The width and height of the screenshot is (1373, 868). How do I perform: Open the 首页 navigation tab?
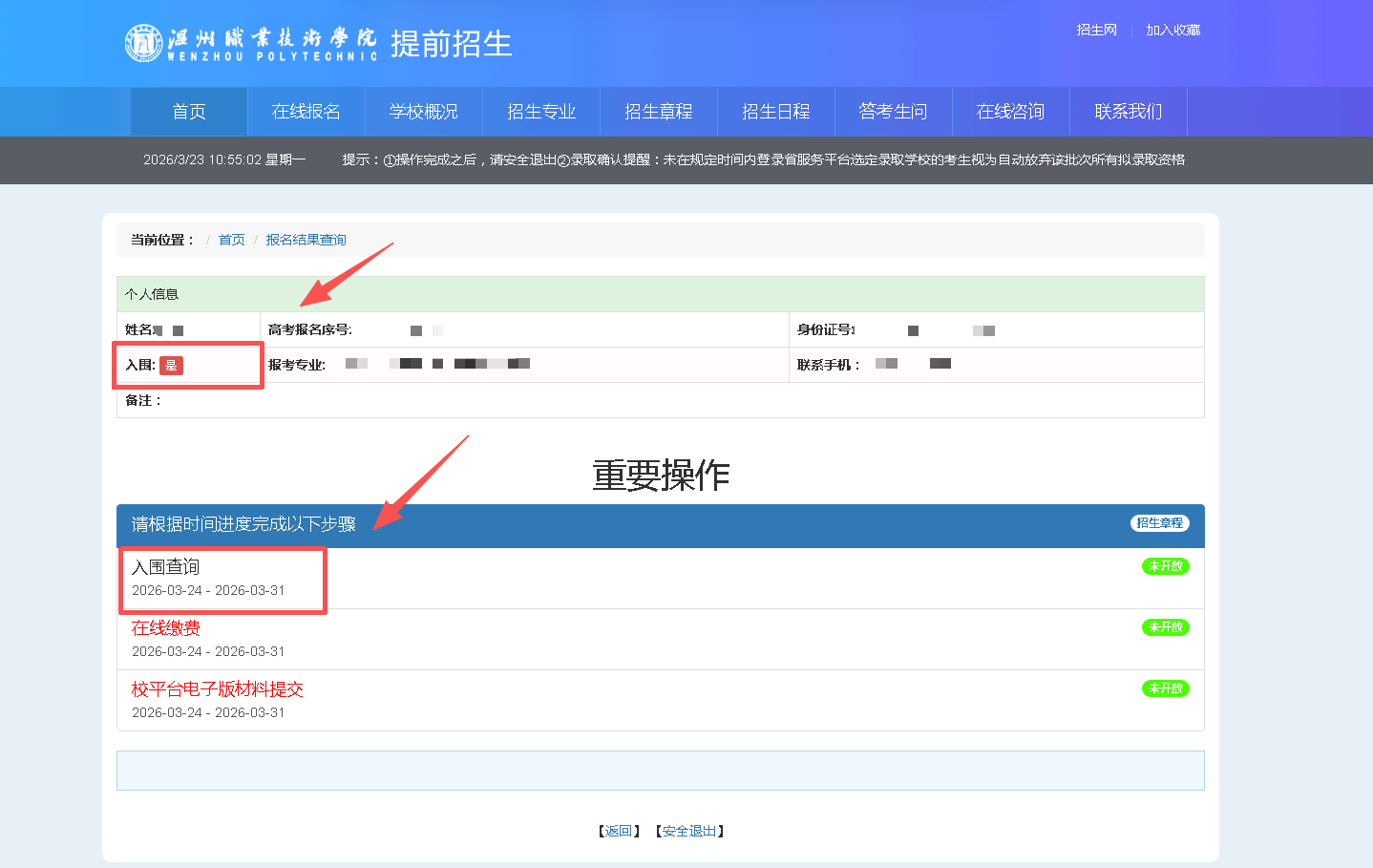(189, 112)
